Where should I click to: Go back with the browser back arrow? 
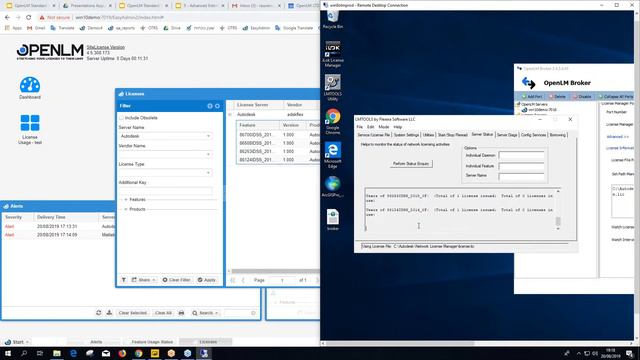(7, 18)
